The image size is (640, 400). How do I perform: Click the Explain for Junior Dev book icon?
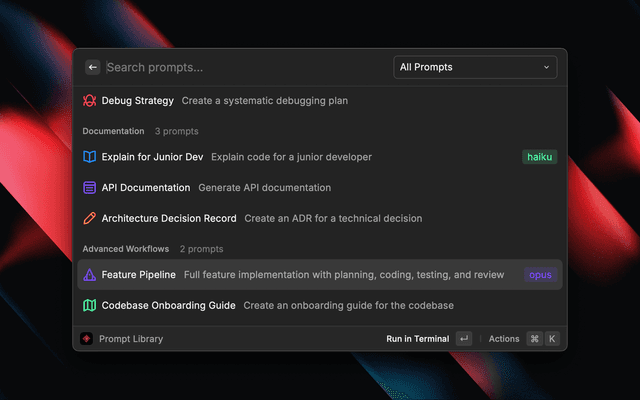(x=89, y=157)
